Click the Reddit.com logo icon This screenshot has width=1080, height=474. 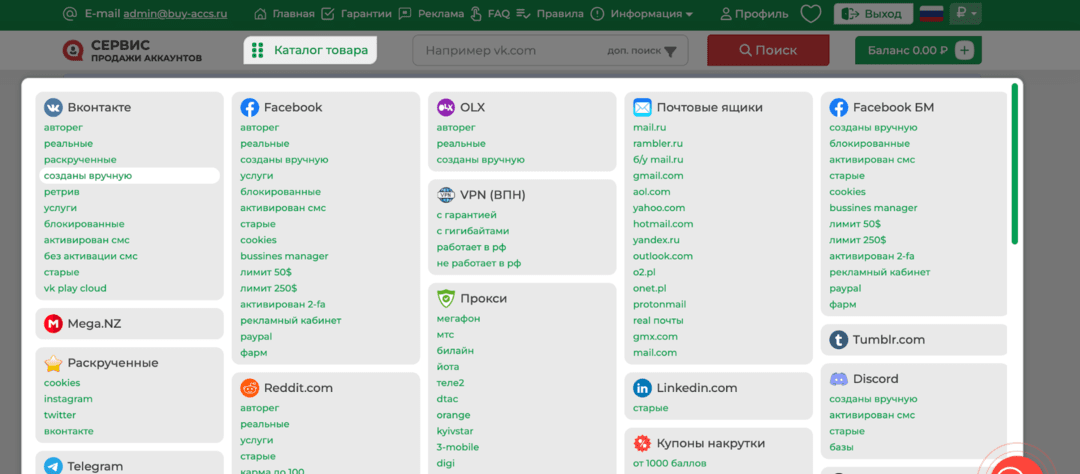coord(249,388)
